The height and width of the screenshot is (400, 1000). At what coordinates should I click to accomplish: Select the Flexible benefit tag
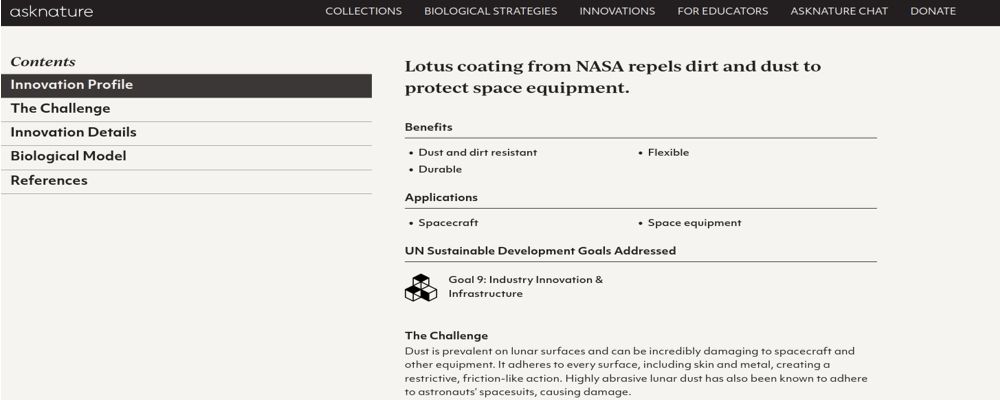[668, 153]
